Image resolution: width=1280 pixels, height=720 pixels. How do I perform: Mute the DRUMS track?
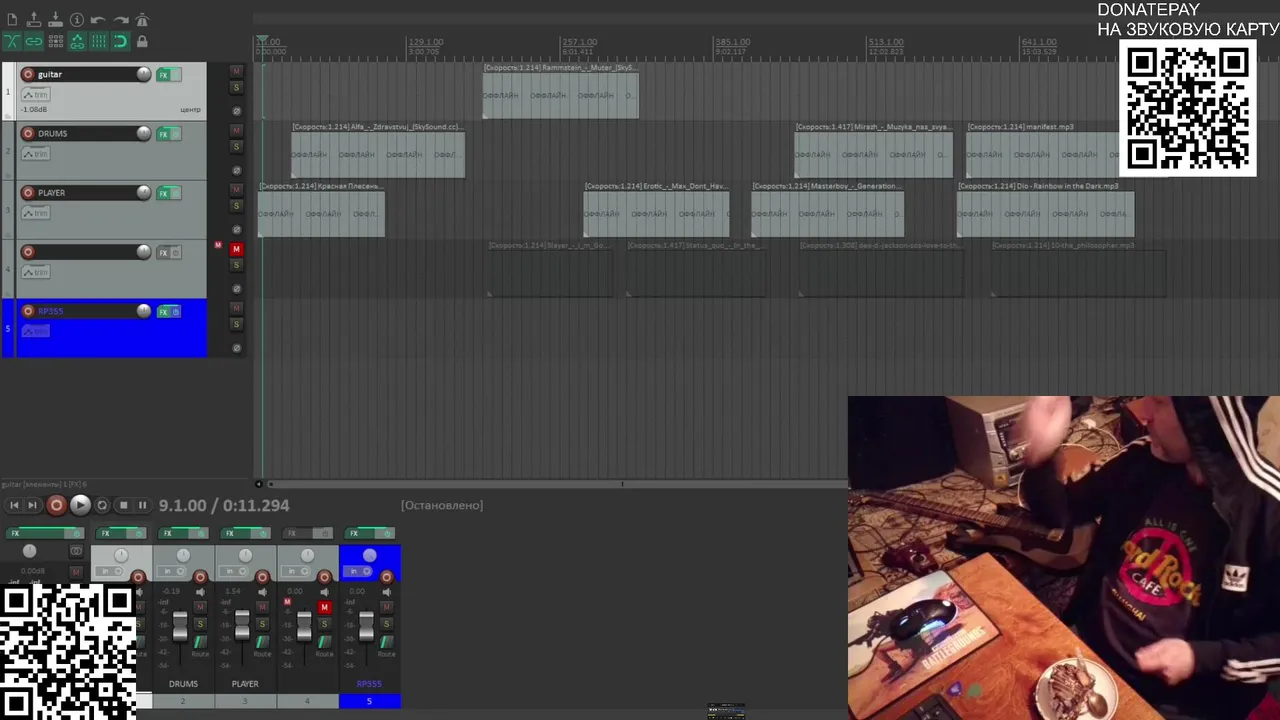click(x=236, y=130)
